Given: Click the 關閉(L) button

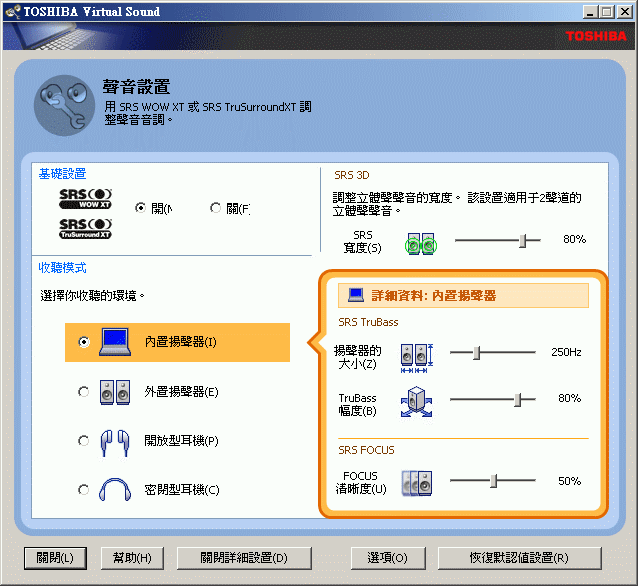Looking at the screenshot, I should tap(55, 558).
